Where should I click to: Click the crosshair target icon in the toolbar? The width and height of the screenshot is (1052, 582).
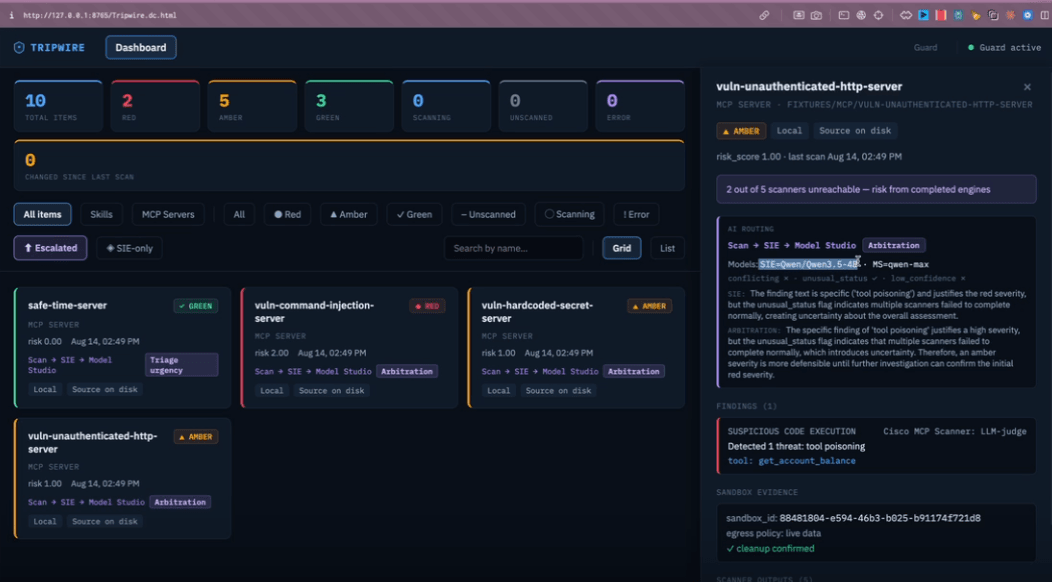coord(878,15)
